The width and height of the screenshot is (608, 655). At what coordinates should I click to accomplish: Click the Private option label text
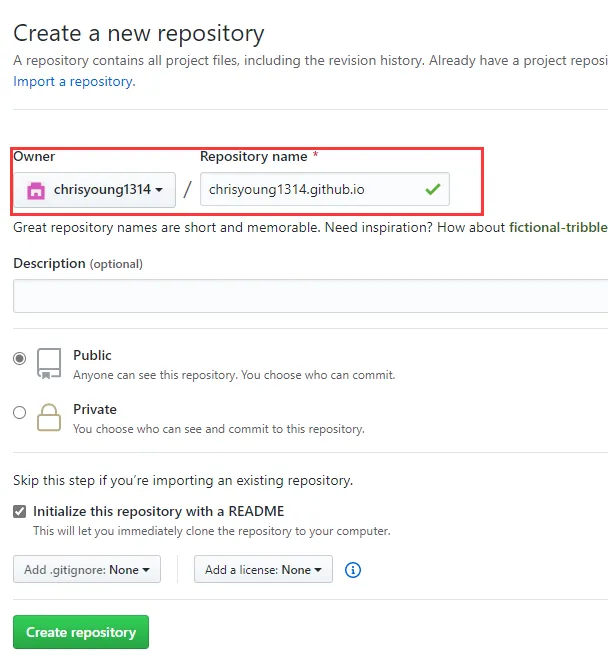point(95,409)
